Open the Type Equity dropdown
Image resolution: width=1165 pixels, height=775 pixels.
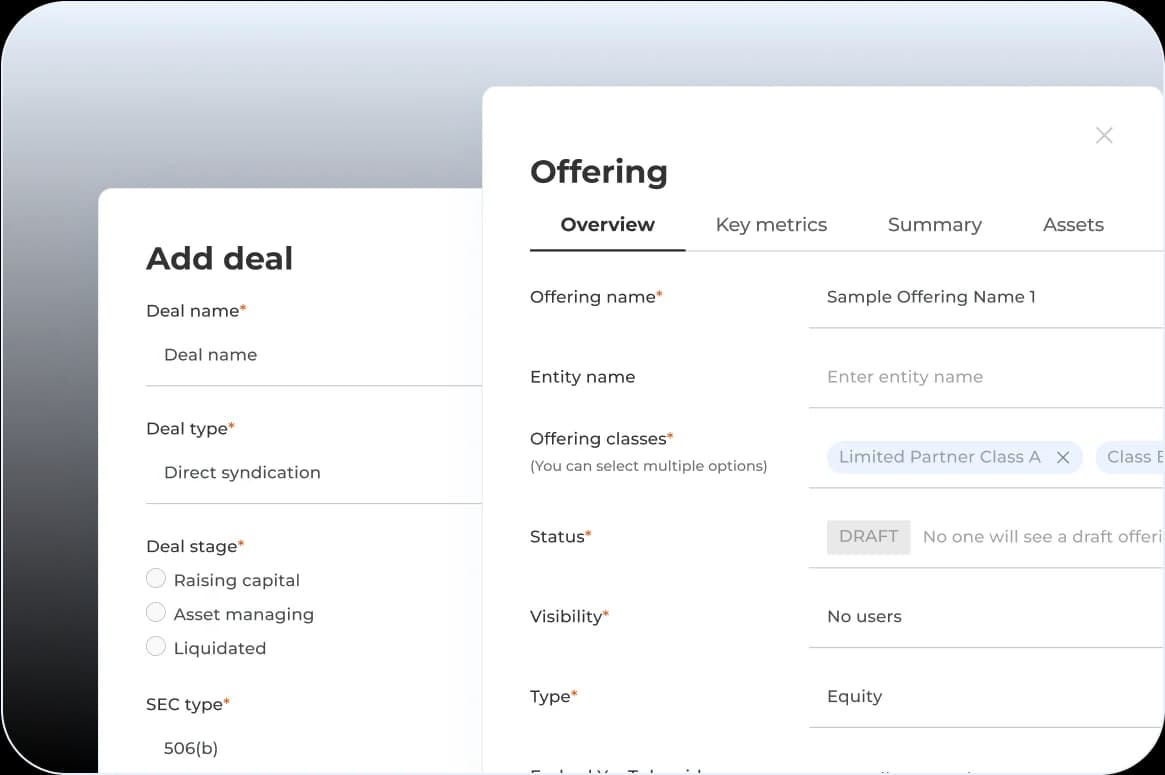984,697
